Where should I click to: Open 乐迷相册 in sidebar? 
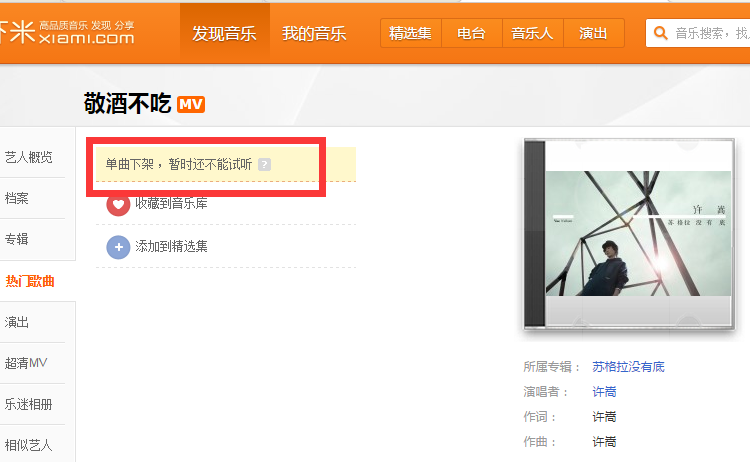tap(29, 404)
